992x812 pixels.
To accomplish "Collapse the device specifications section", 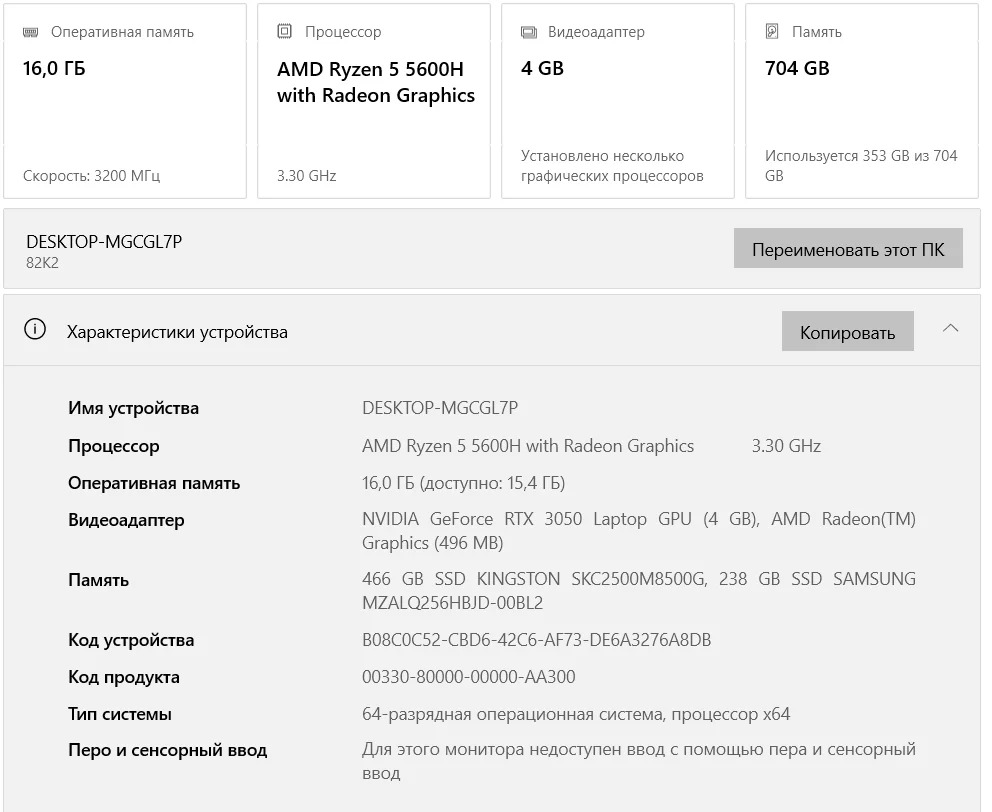I will pyautogui.click(x=950, y=329).
